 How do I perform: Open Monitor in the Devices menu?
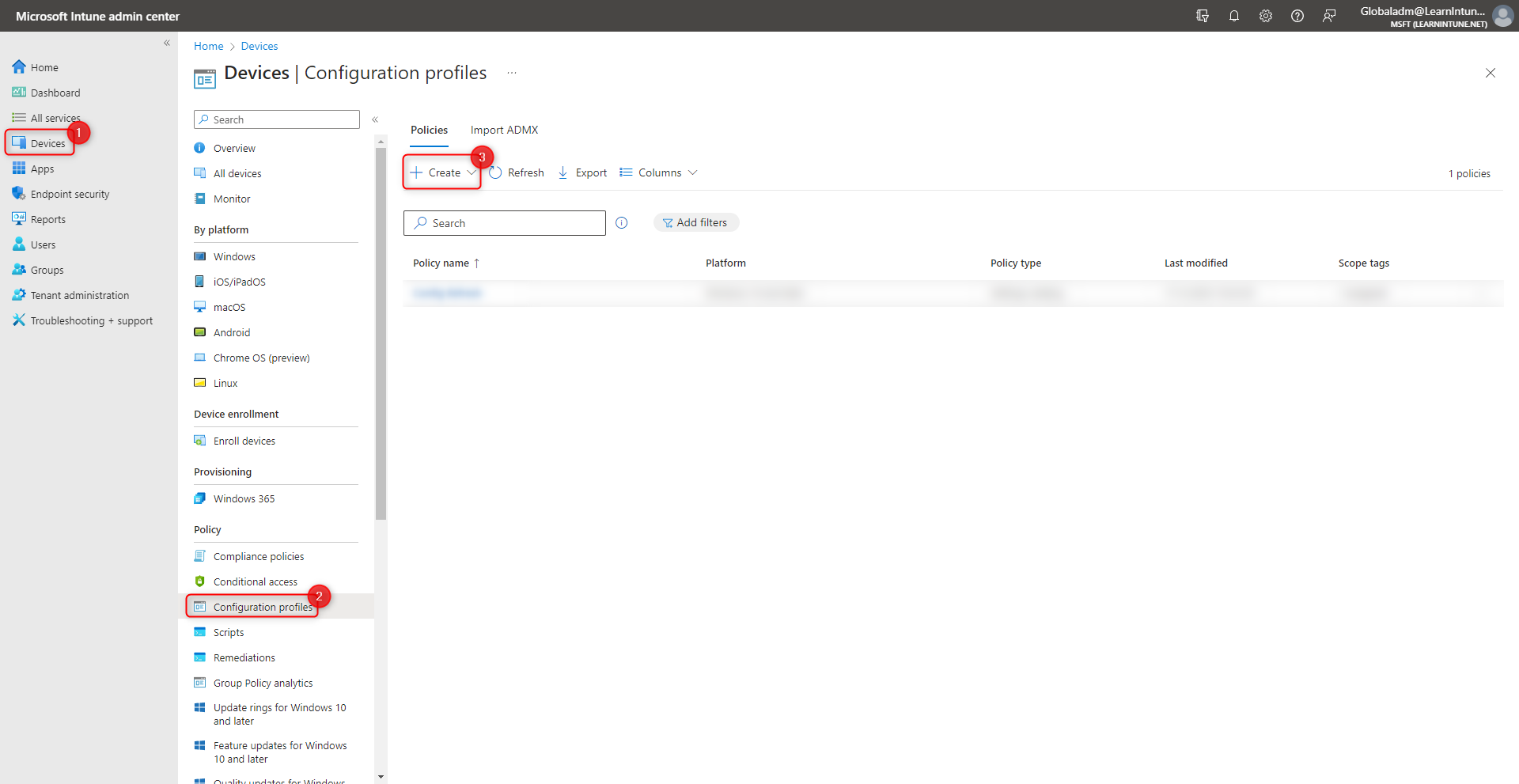point(232,199)
